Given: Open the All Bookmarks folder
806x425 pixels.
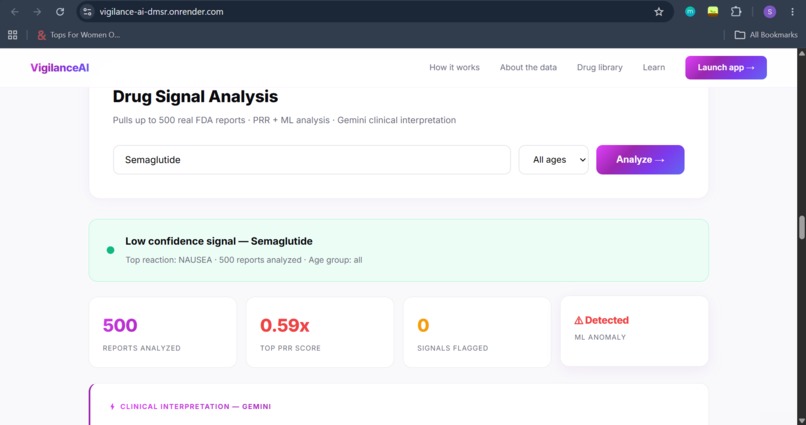Looking at the screenshot, I should 766,35.
